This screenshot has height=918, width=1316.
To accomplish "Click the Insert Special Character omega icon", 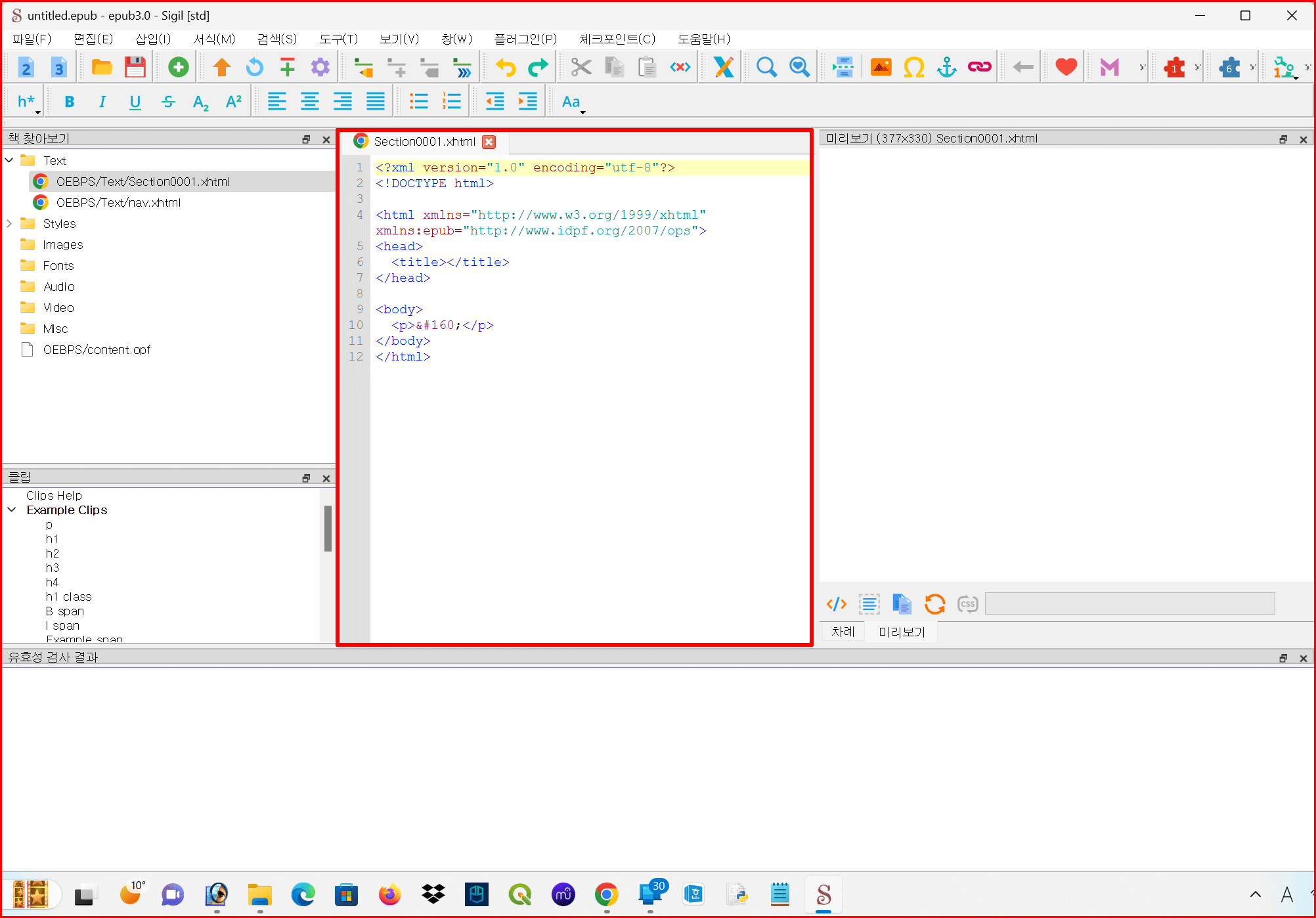I will [913, 67].
